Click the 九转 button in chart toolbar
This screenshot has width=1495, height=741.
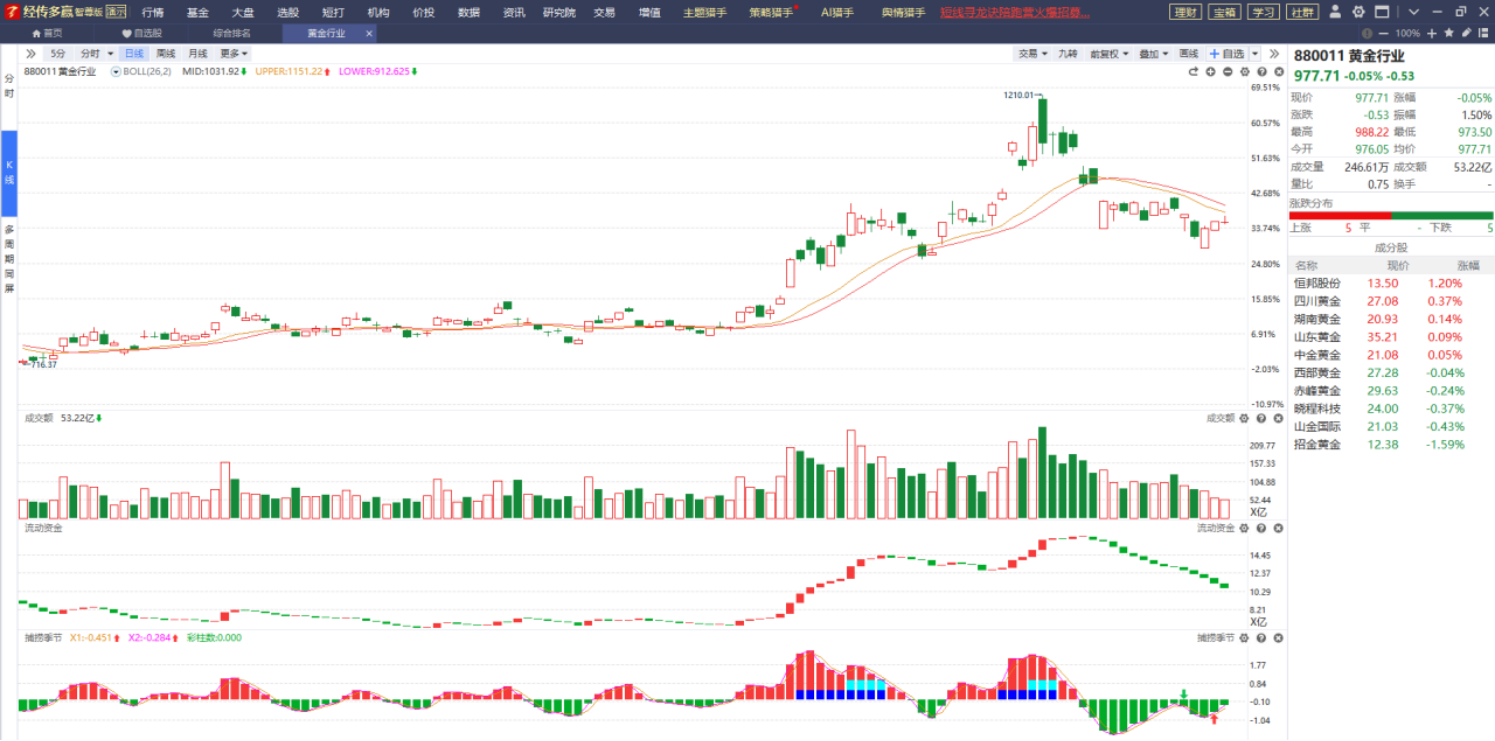pos(1068,53)
